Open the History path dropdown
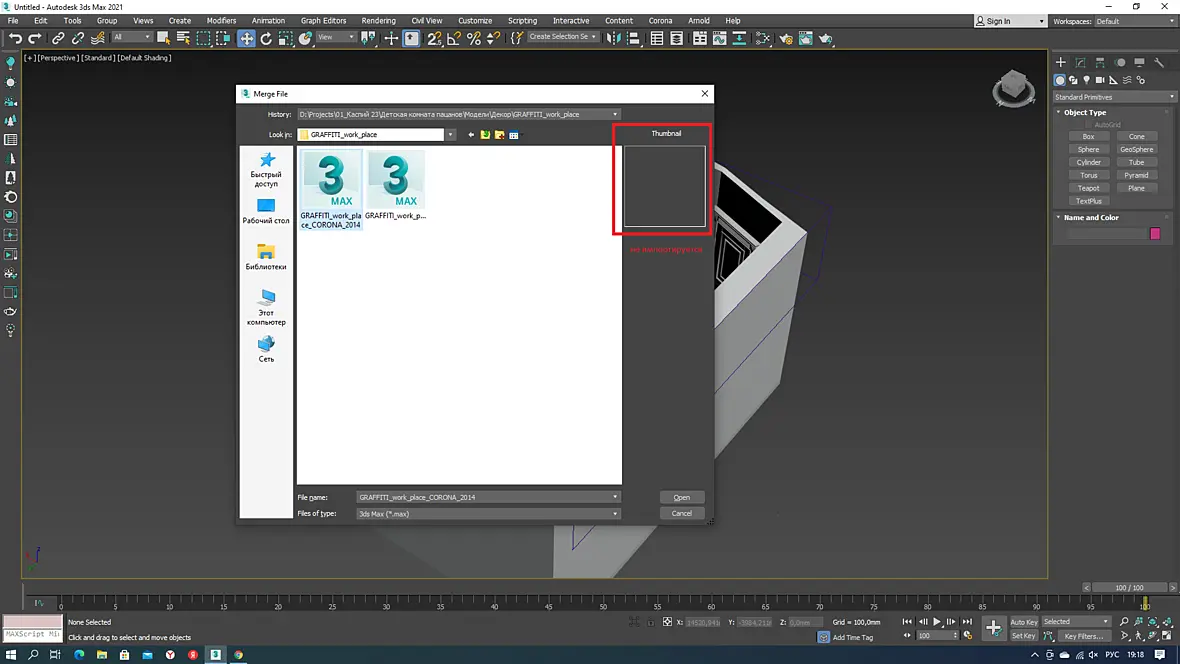 click(615, 114)
